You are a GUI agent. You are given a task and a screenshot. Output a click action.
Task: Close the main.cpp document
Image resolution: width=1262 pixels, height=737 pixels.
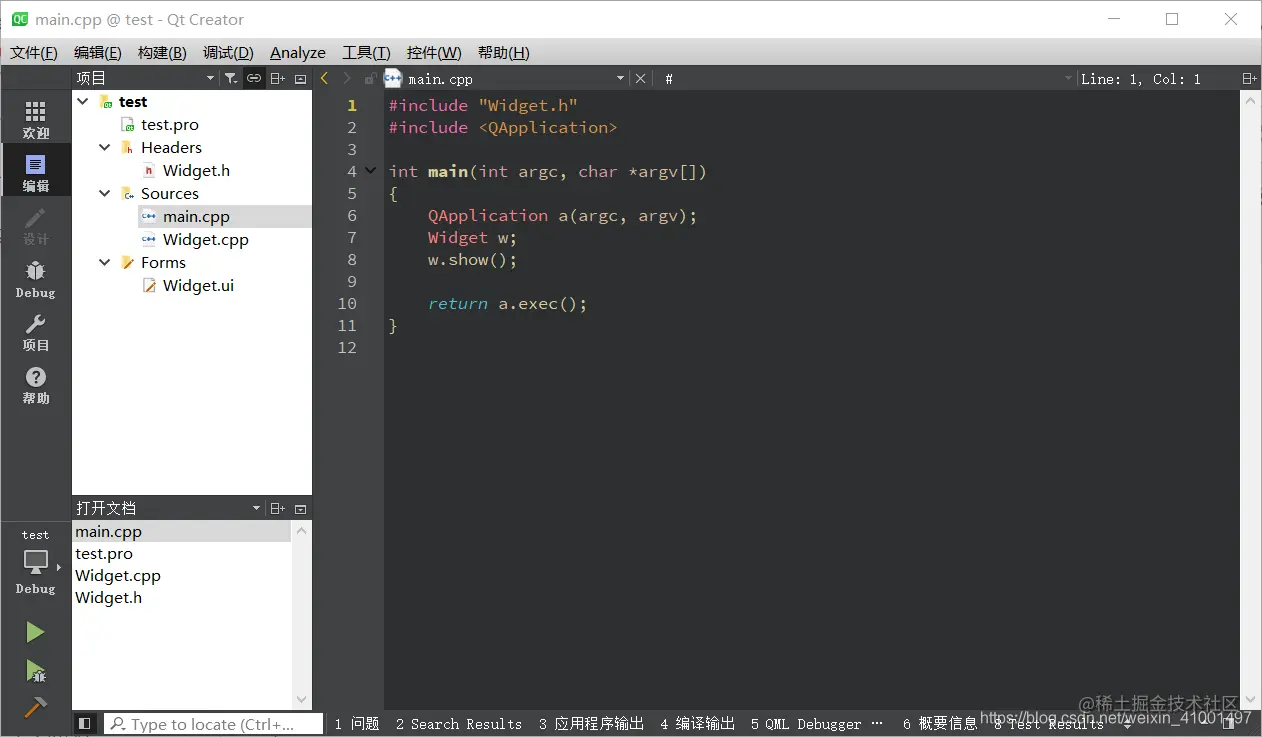tap(641, 78)
